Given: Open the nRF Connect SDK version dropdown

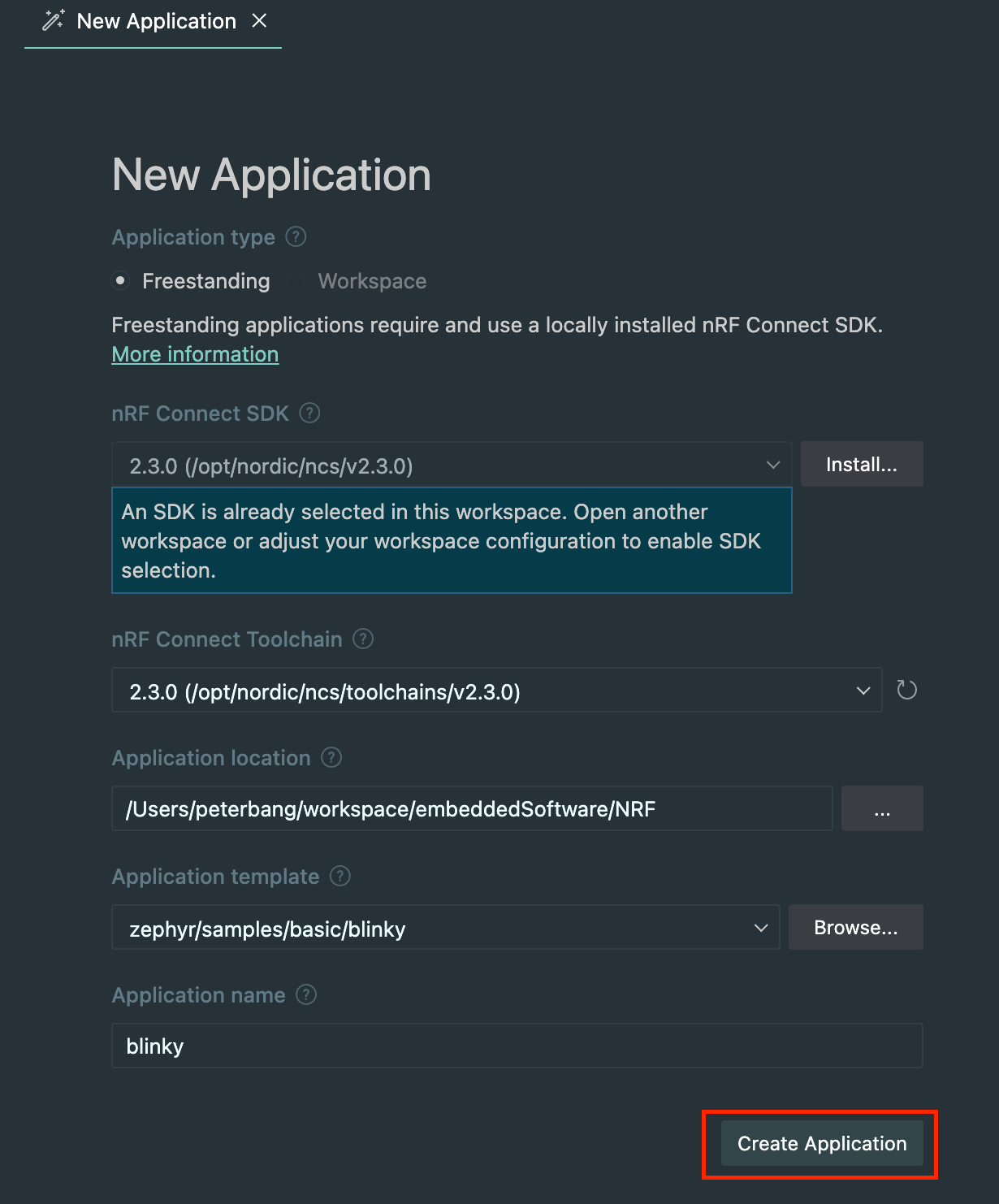Looking at the screenshot, I should tap(452, 466).
